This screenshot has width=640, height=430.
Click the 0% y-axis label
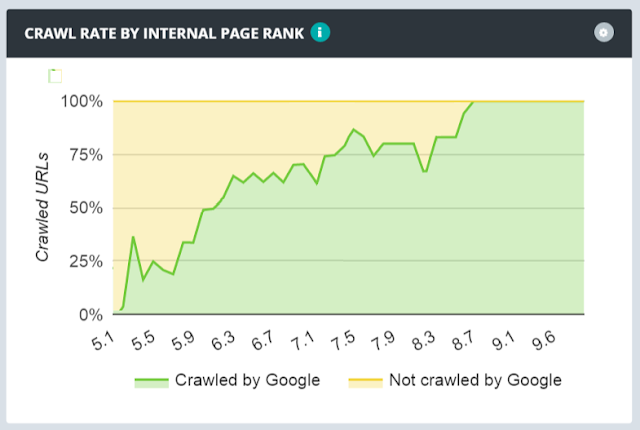pos(89,315)
